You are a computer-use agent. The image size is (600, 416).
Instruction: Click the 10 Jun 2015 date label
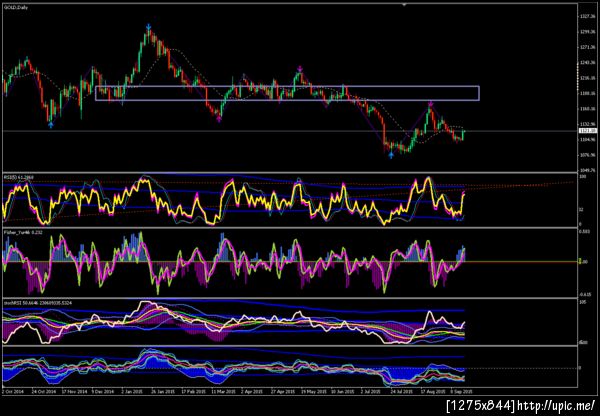point(342,392)
